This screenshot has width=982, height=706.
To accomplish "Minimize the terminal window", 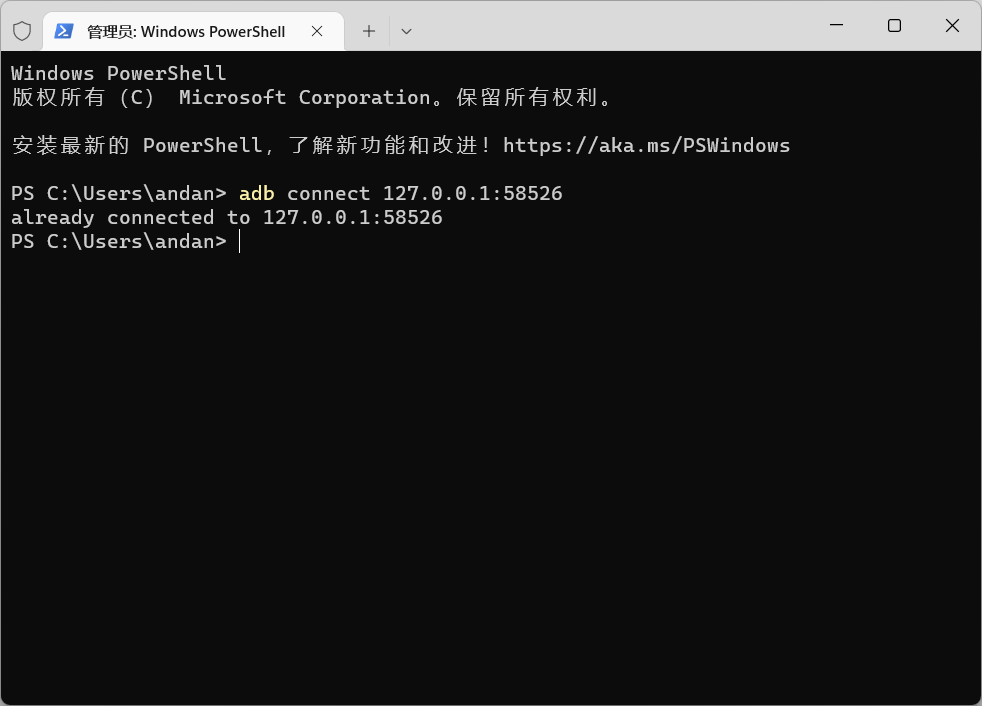I will pyautogui.click(x=837, y=25).
